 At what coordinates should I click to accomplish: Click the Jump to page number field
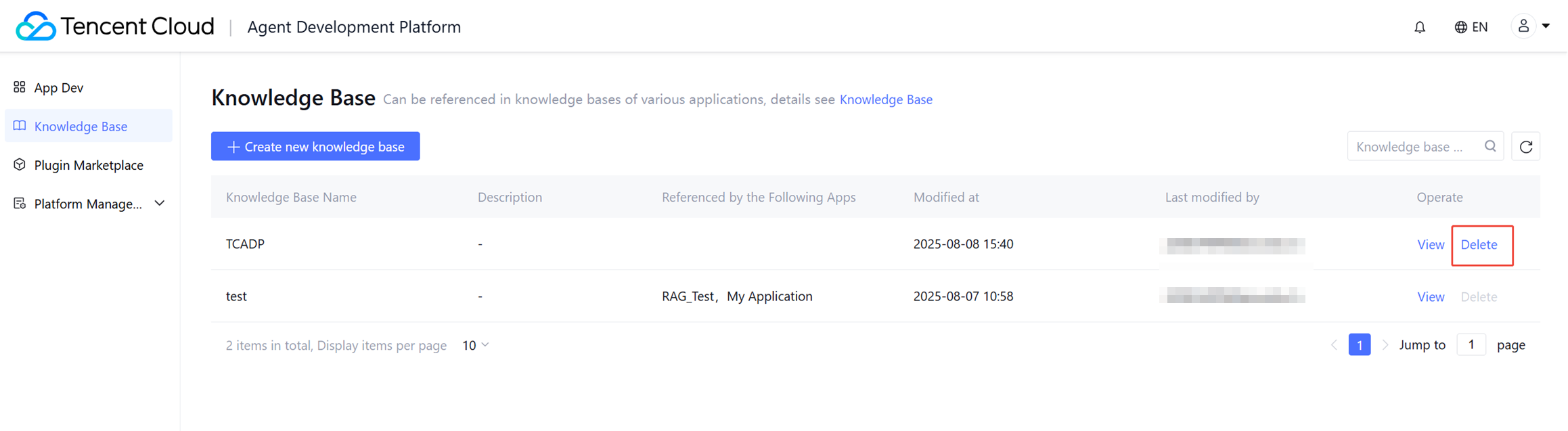(1471, 345)
